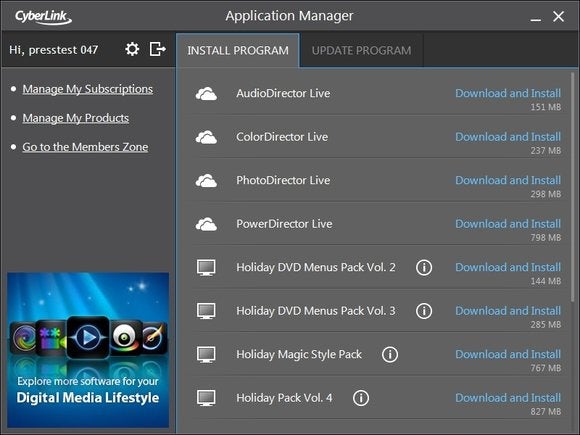The width and height of the screenshot is (580, 435).
Task: Download and Install Holiday DVD Menus Pack Vol. 3
Action: [508, 311]
